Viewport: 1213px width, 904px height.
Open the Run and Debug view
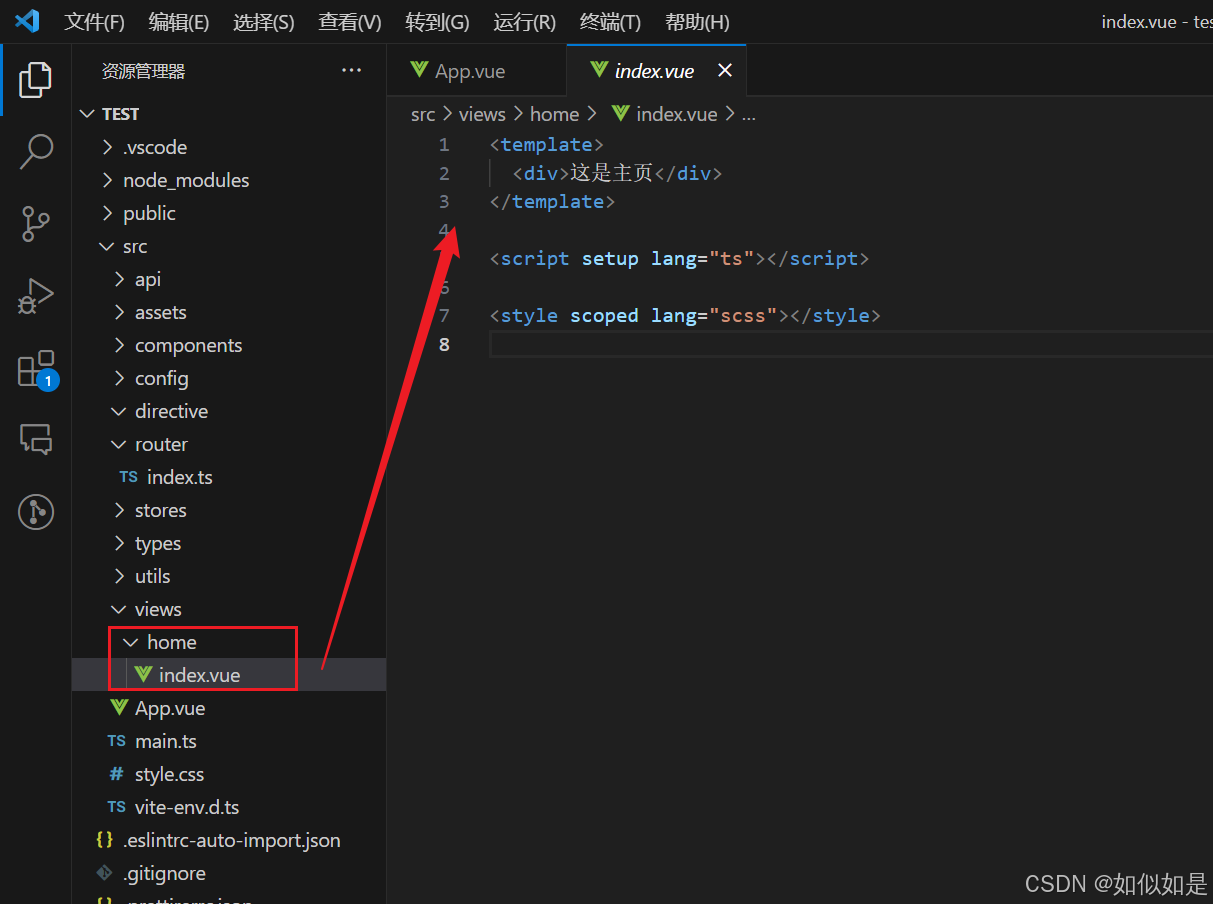(35, 296)
